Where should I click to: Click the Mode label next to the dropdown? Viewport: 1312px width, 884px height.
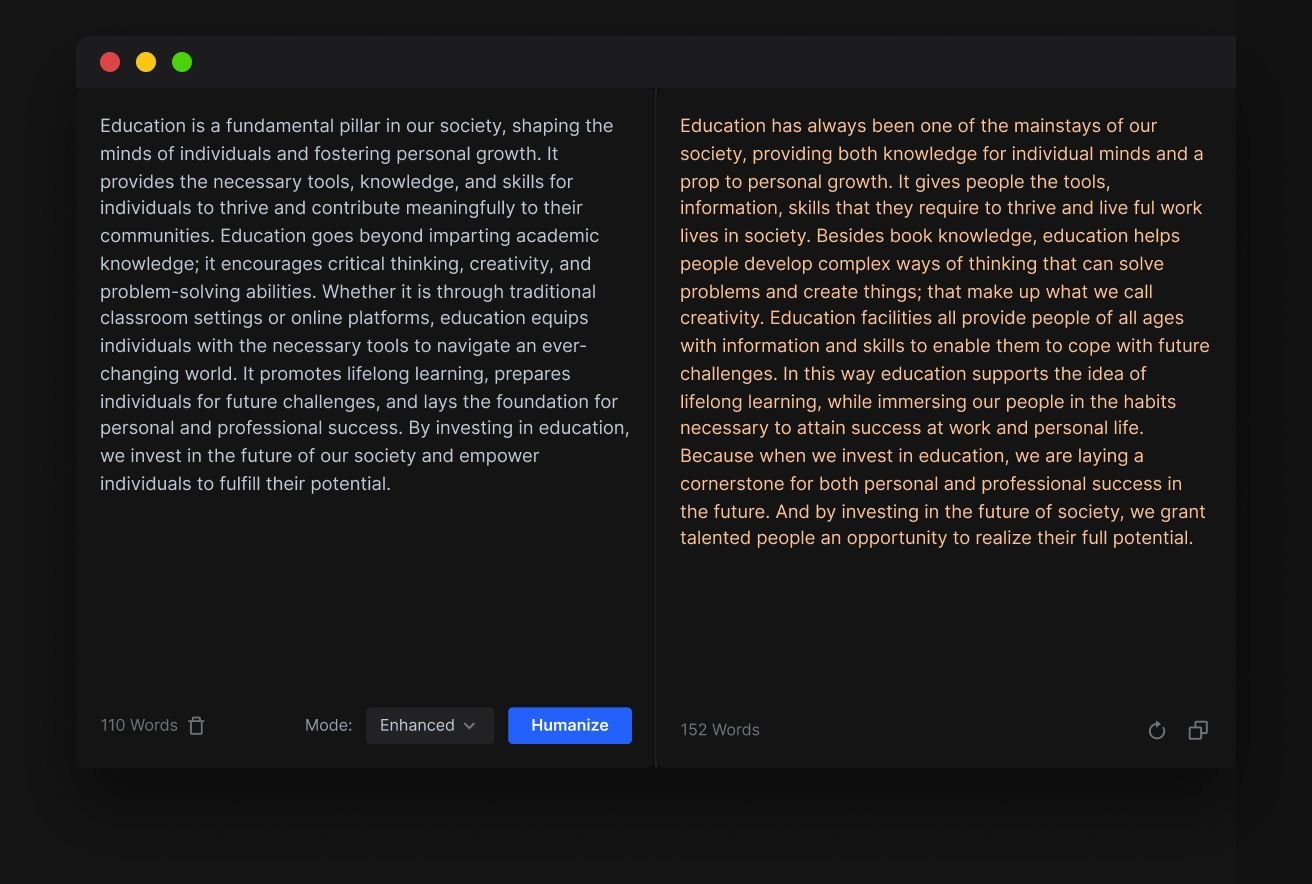click(x=328, y=725)
